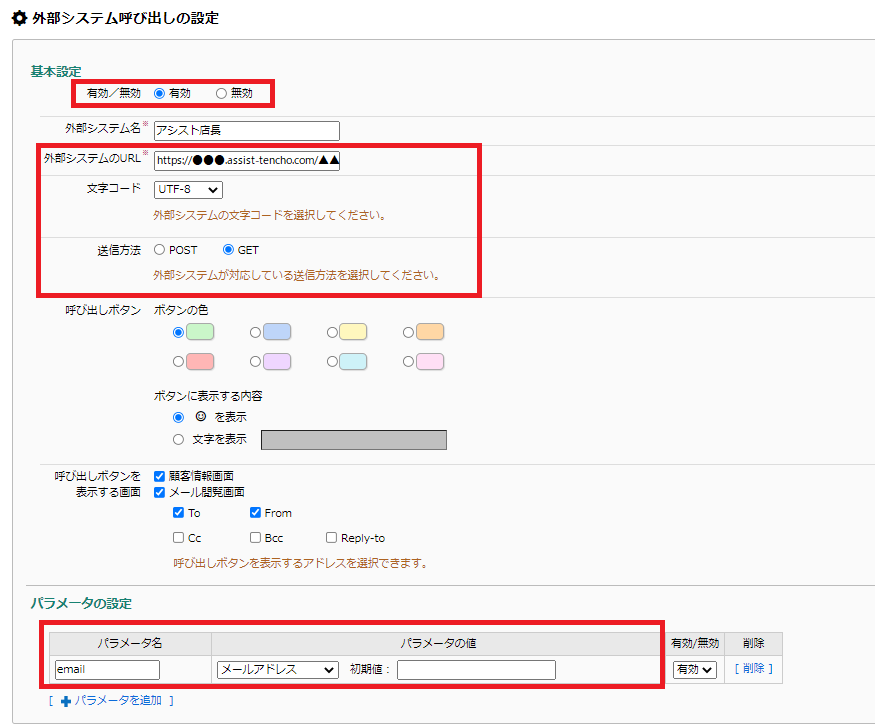Toggle the 顧客情報画面 checkbox

pos(160,476)
